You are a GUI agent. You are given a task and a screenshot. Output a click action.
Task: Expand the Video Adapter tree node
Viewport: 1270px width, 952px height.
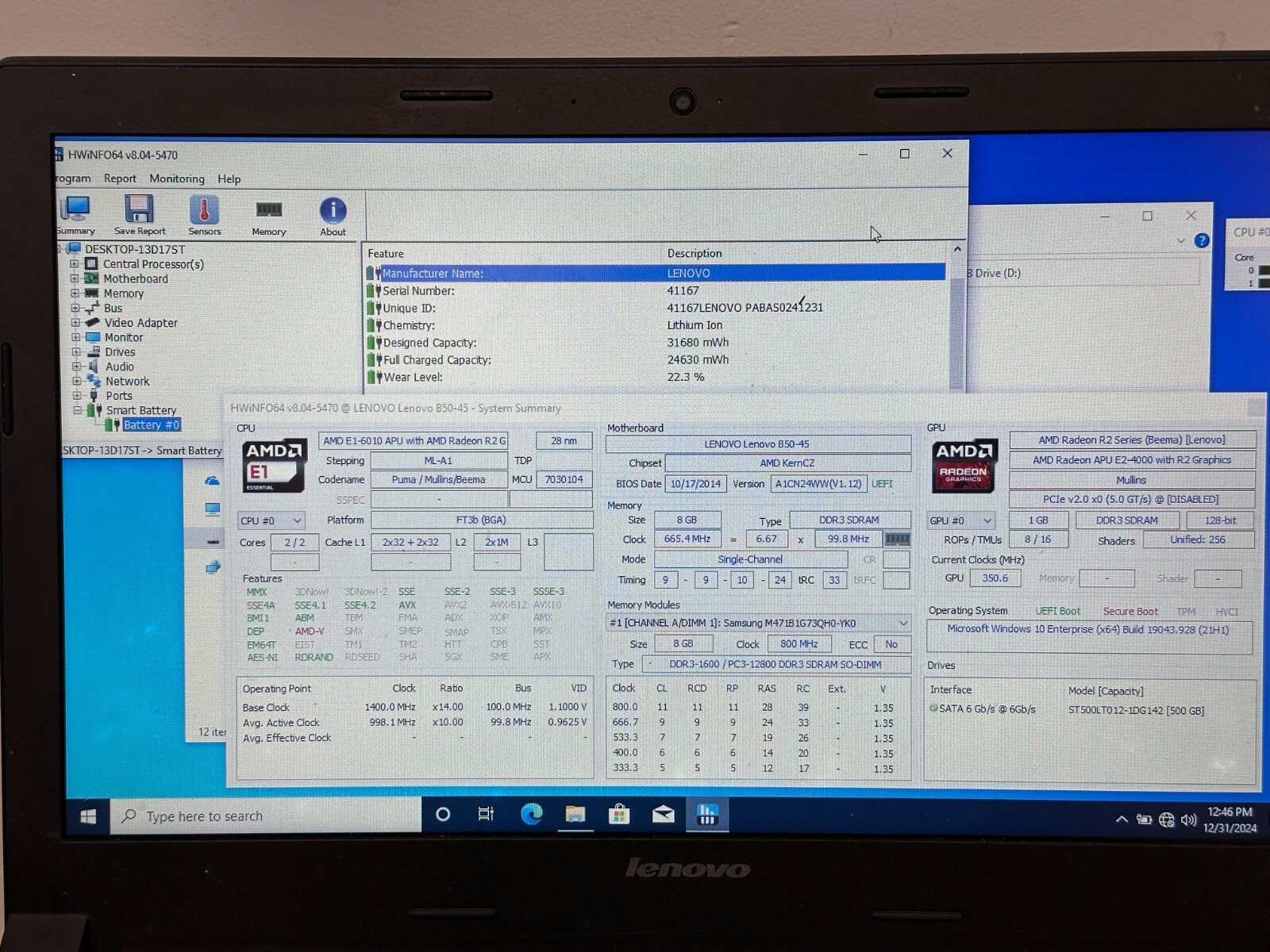[x=75, y=322]
